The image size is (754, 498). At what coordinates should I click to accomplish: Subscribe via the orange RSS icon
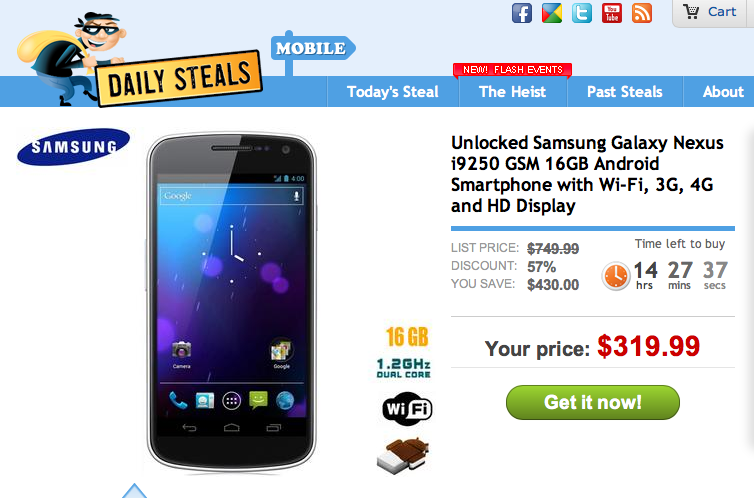pyautogui.click(x=642, y=13)
